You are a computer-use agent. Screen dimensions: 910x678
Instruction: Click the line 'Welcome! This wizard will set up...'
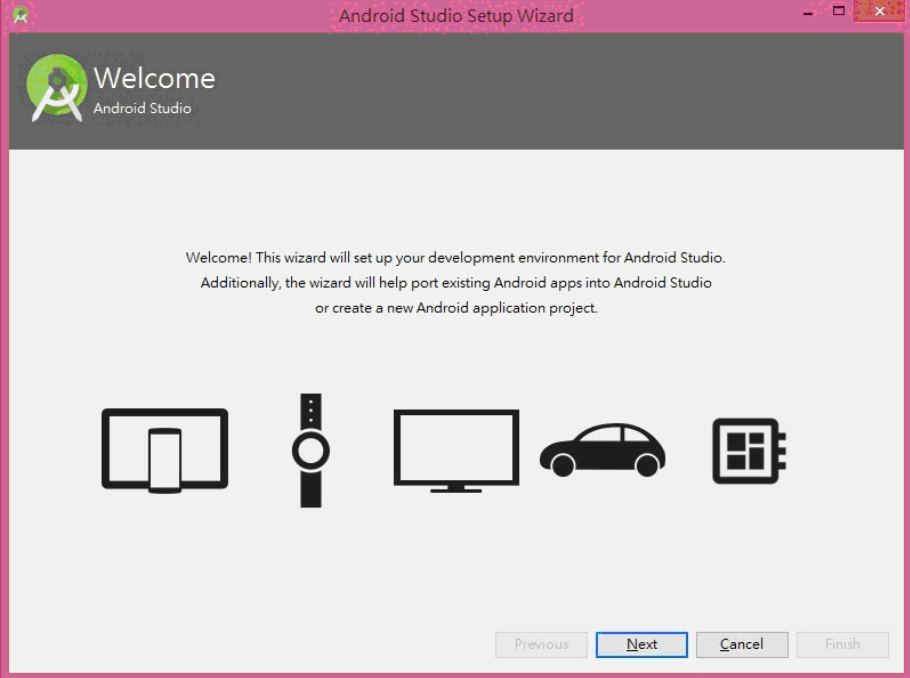coord(456,258)
